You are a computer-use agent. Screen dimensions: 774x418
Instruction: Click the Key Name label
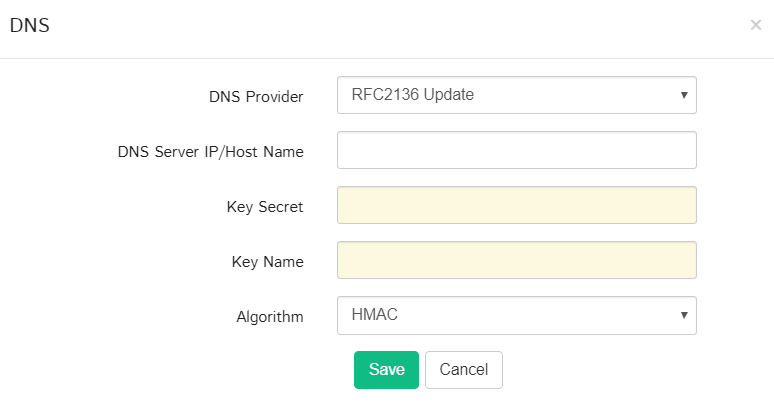point(268,262)
